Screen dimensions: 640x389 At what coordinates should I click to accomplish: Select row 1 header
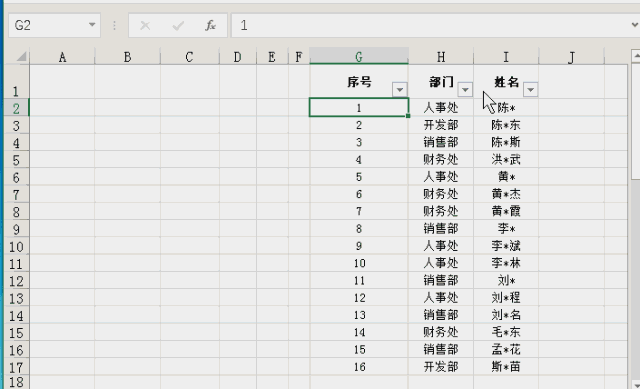pyautogui.click(x=16, y=82)
